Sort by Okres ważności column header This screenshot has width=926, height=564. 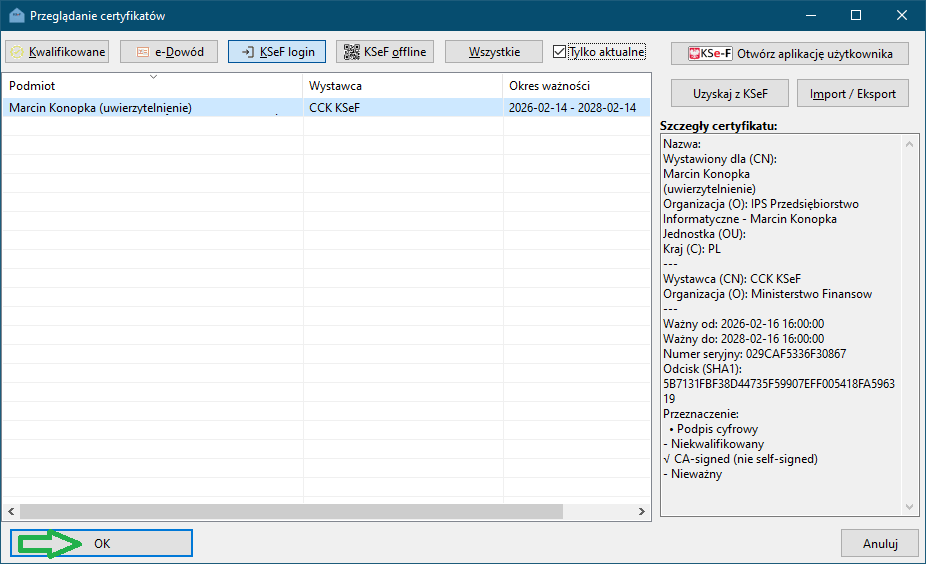tap(575, 86)
